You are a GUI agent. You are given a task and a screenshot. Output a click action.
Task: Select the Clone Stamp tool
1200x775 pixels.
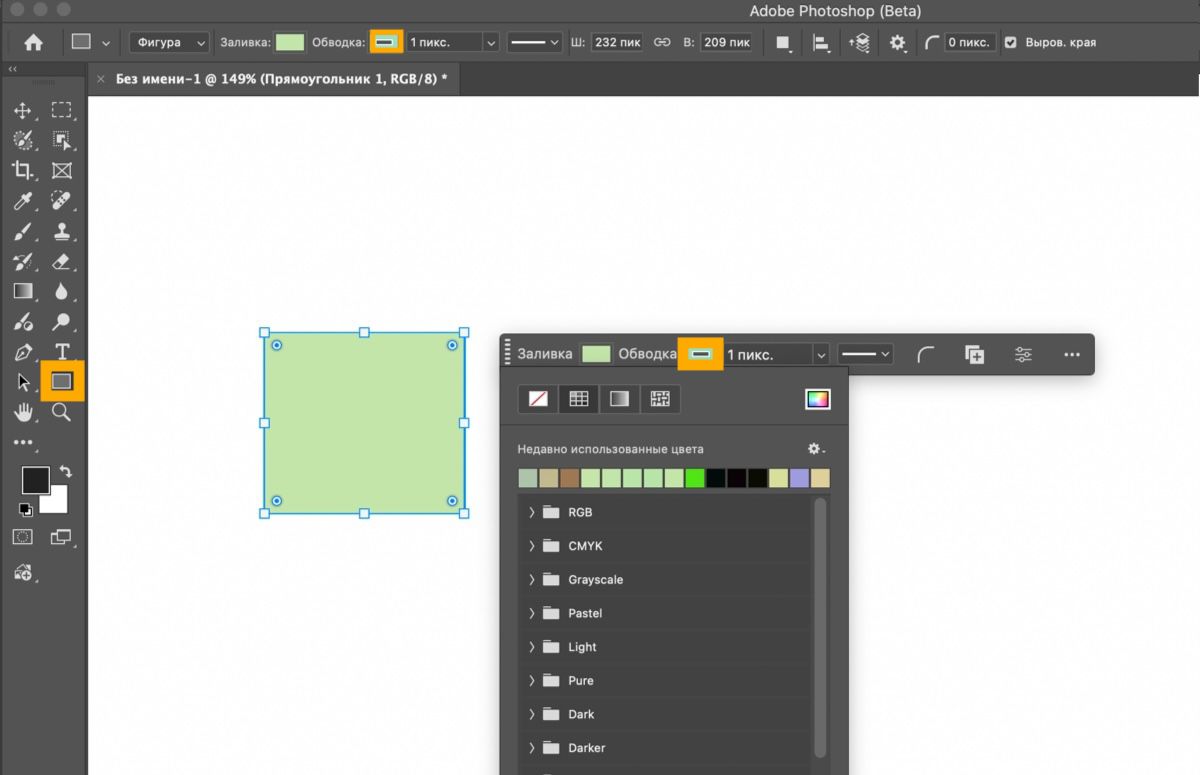(x=62, y=232)
